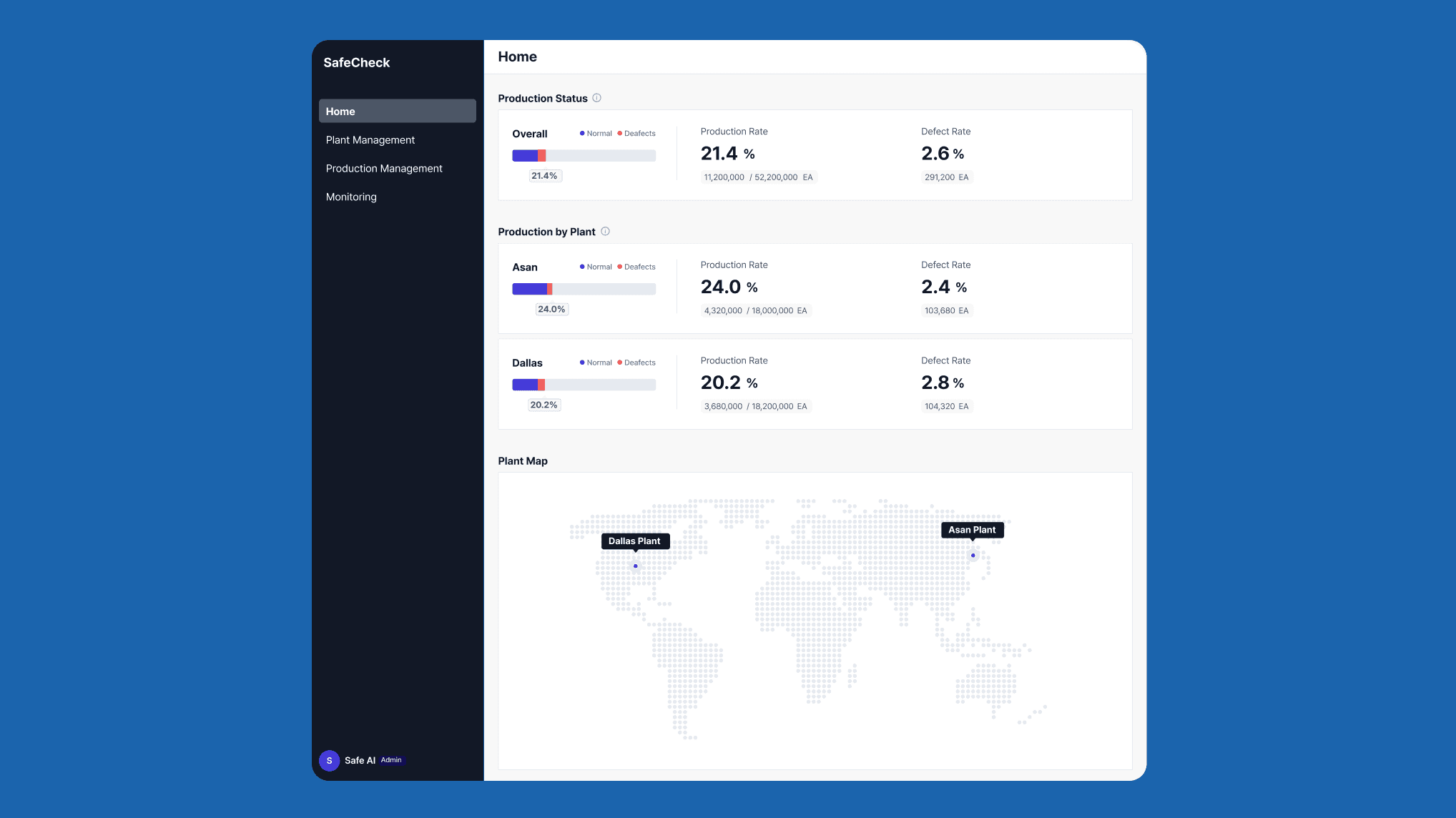Select Monitoring in the sidebar
This screenshot has width=1456, height=818.
(x=350, y=197)
